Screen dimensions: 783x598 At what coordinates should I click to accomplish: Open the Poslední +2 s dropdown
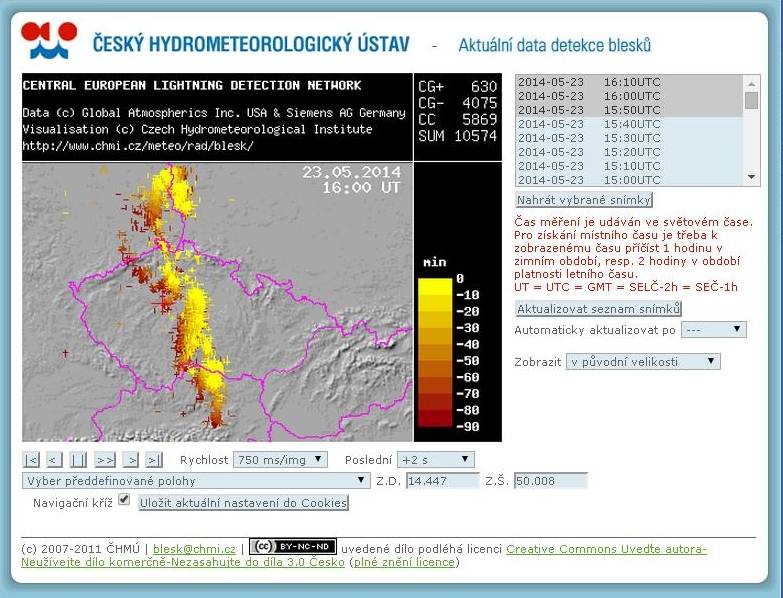(x=435, y=460)
